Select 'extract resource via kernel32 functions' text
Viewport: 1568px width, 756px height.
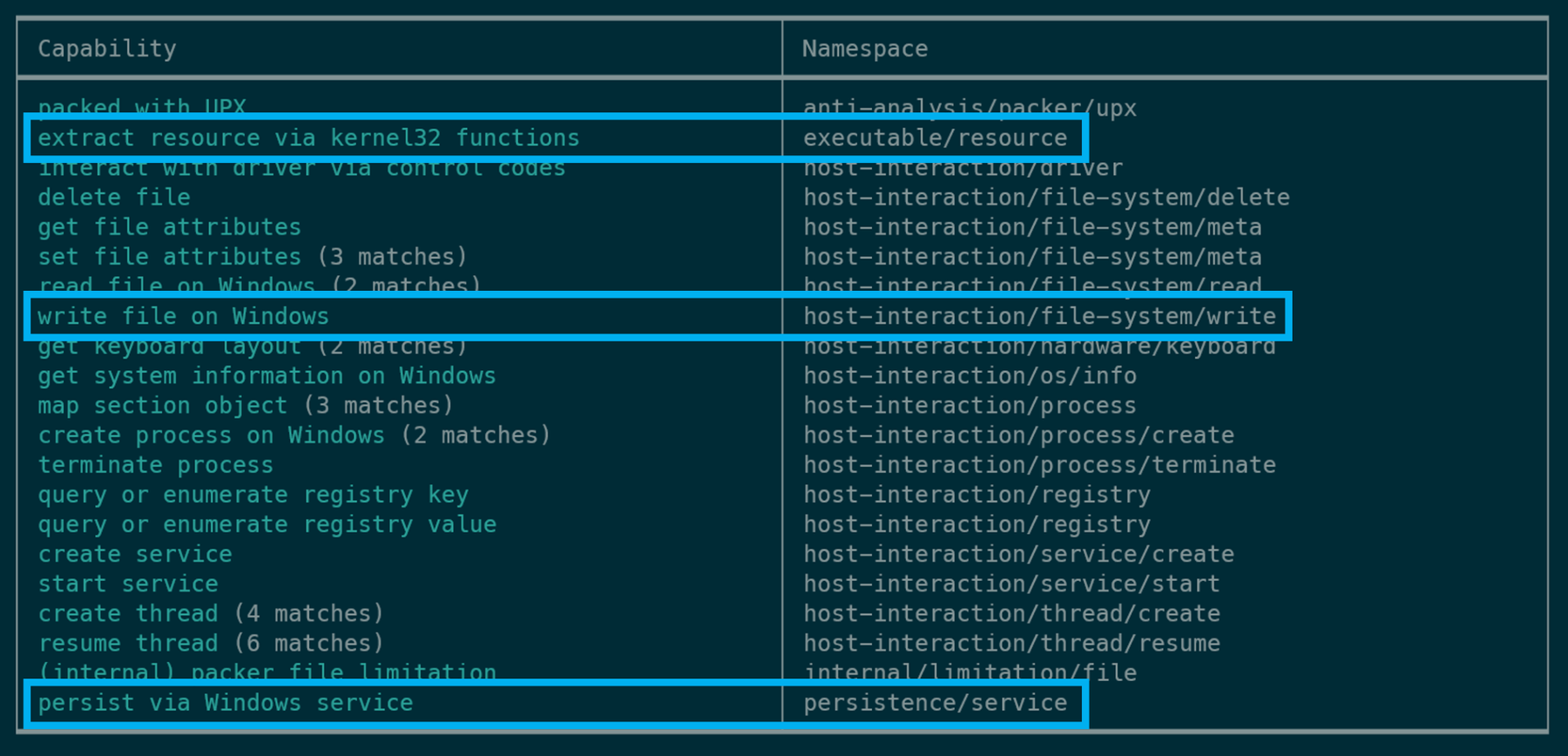click(x=308, y=138)
